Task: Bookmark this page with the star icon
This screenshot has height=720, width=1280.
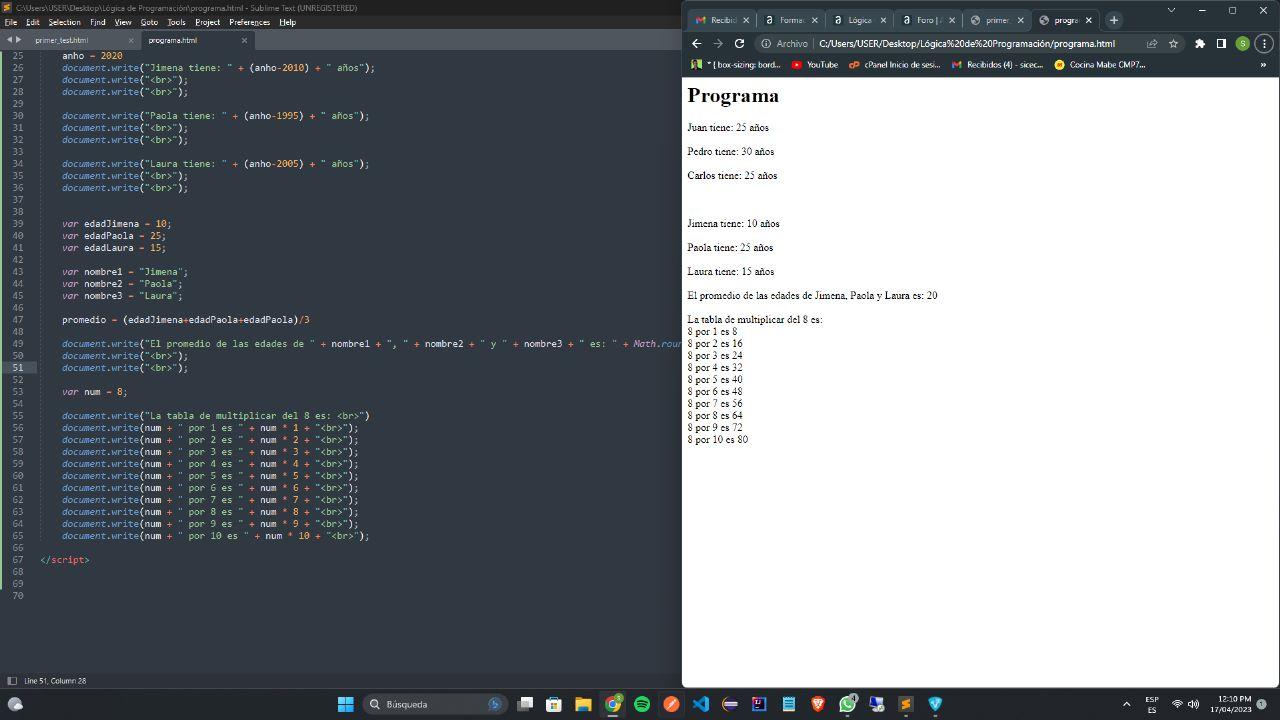Action: [x=1174, y=43]
